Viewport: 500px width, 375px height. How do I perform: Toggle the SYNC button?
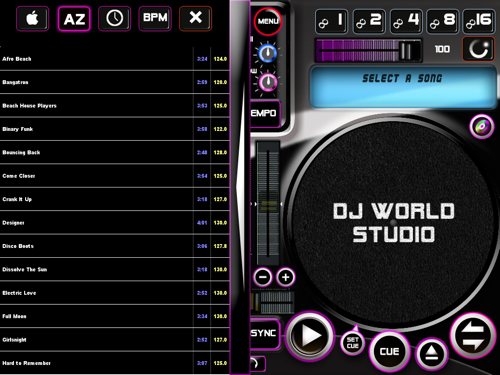(x=264, y=333)
